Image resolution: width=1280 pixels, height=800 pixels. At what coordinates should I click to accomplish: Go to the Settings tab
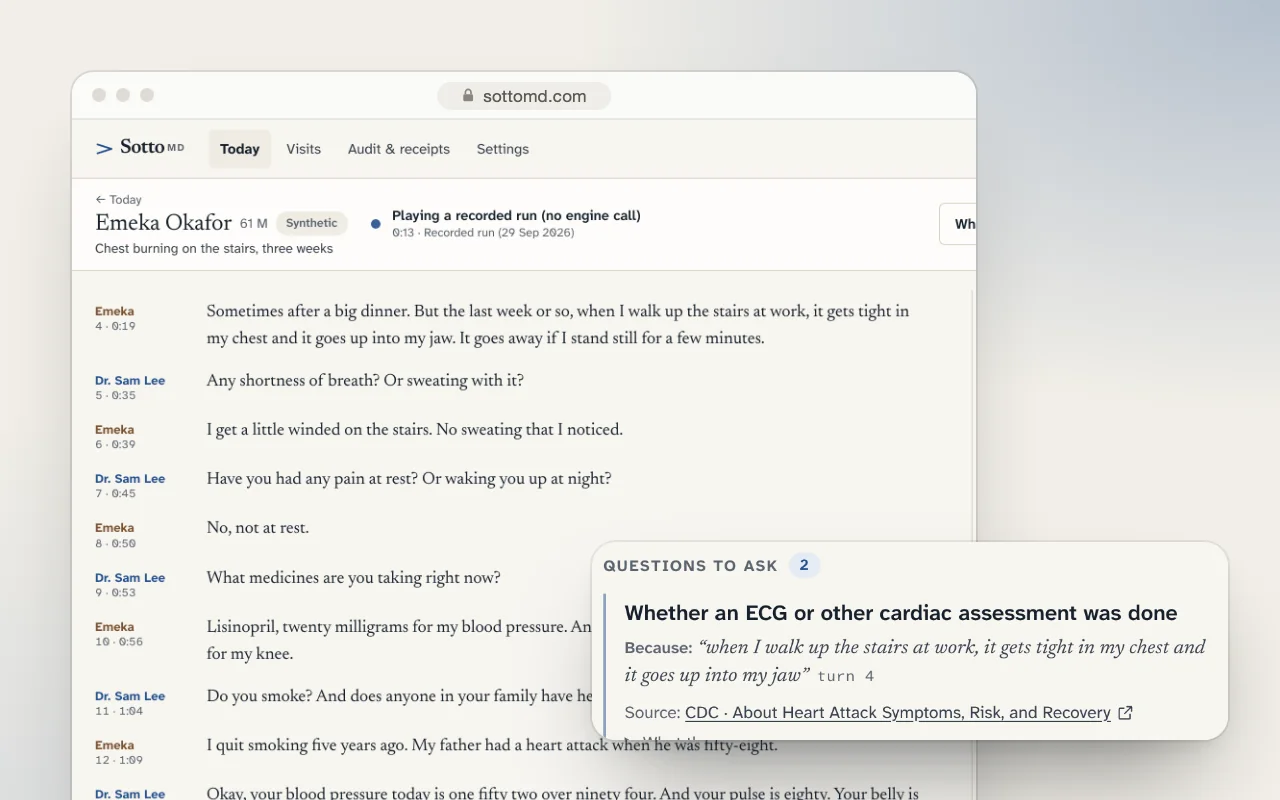(503, 149)
